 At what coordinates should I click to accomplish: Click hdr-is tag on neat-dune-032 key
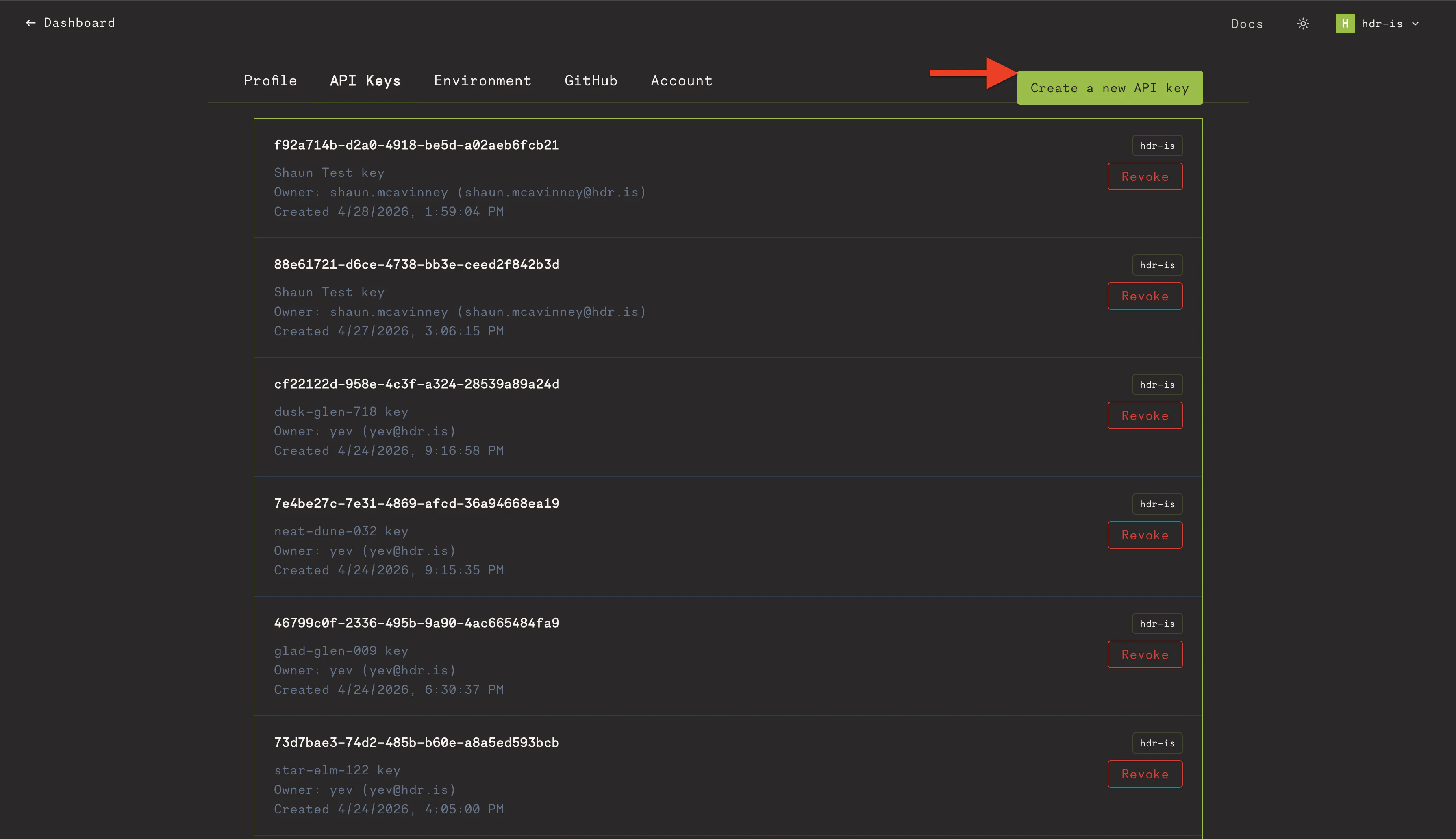(1157, 504)
